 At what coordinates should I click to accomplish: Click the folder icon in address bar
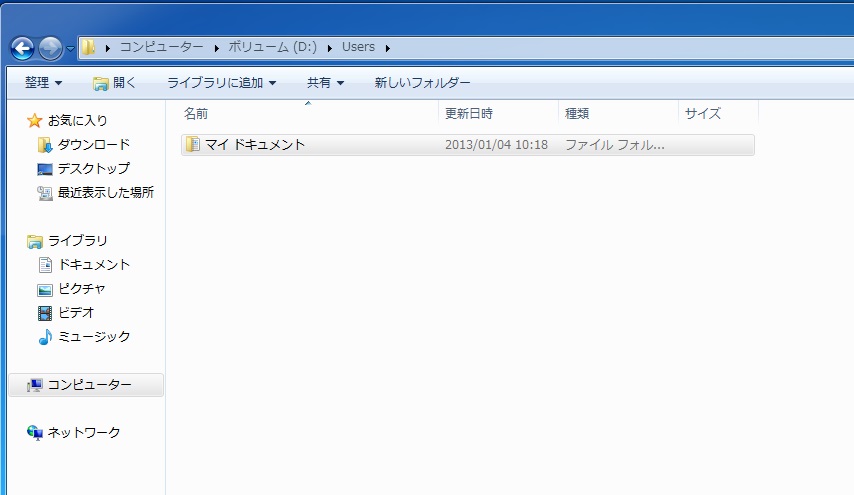tap(88, 47)
